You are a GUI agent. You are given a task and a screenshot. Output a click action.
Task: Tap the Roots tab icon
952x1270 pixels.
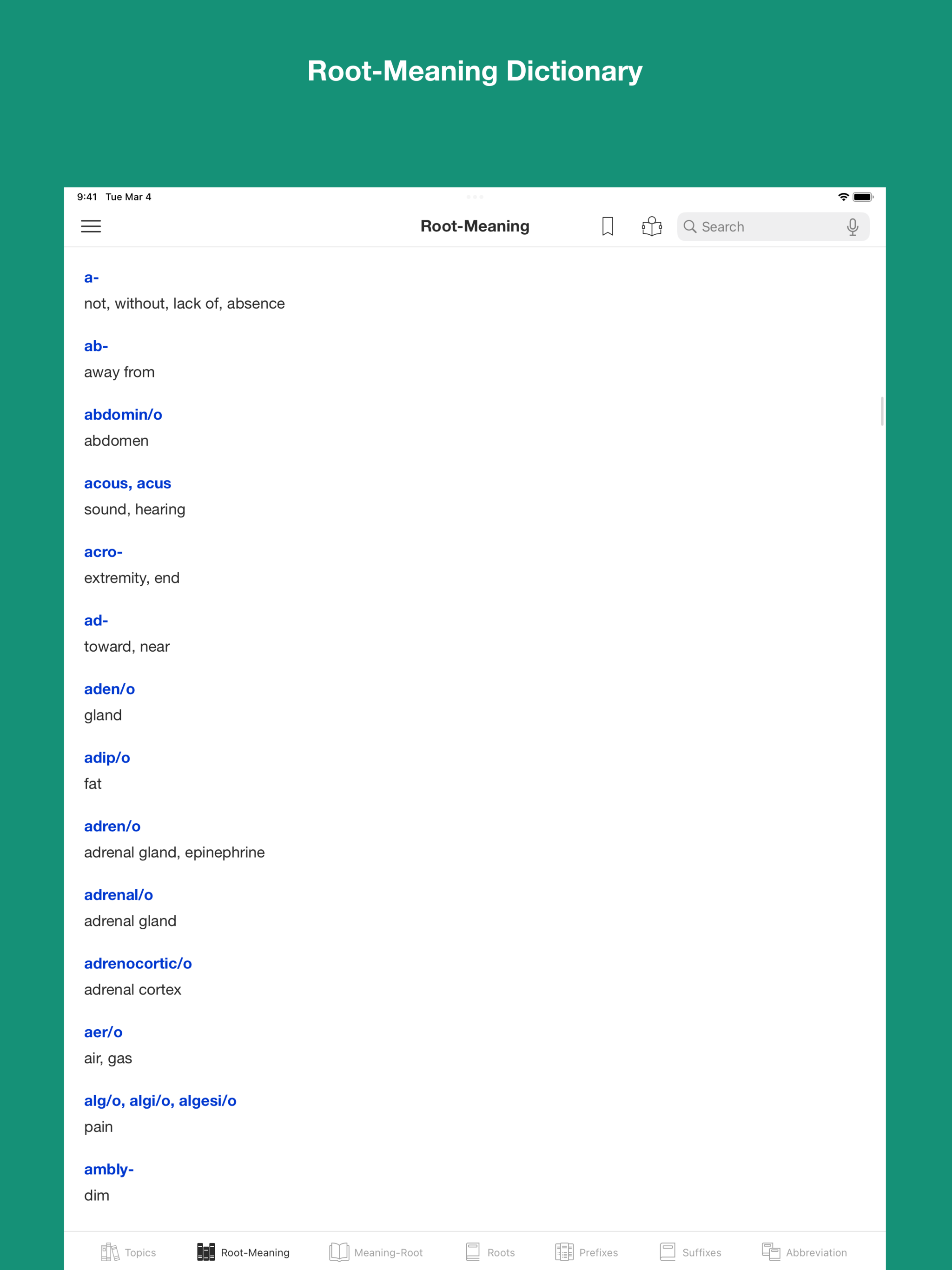pyautogui.click(x=473, y=1252)
